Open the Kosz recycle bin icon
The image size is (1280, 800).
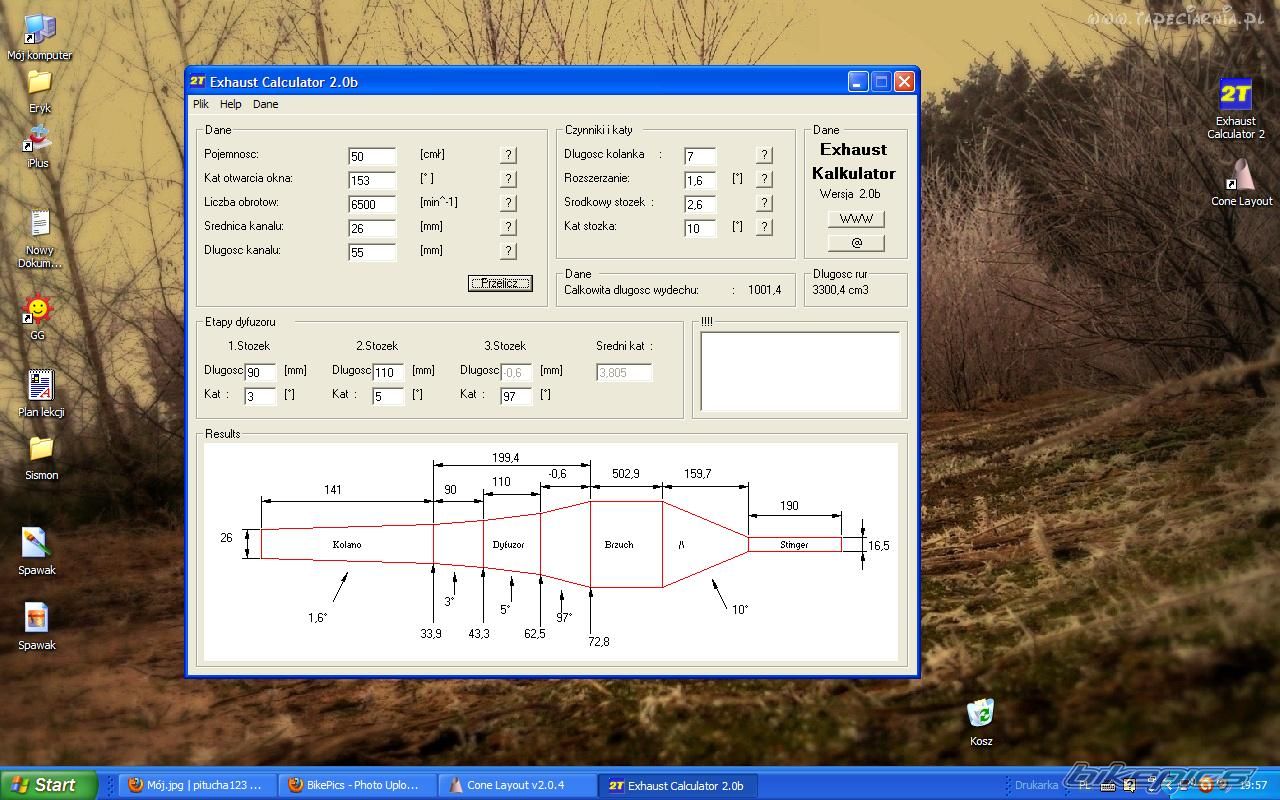981,714
